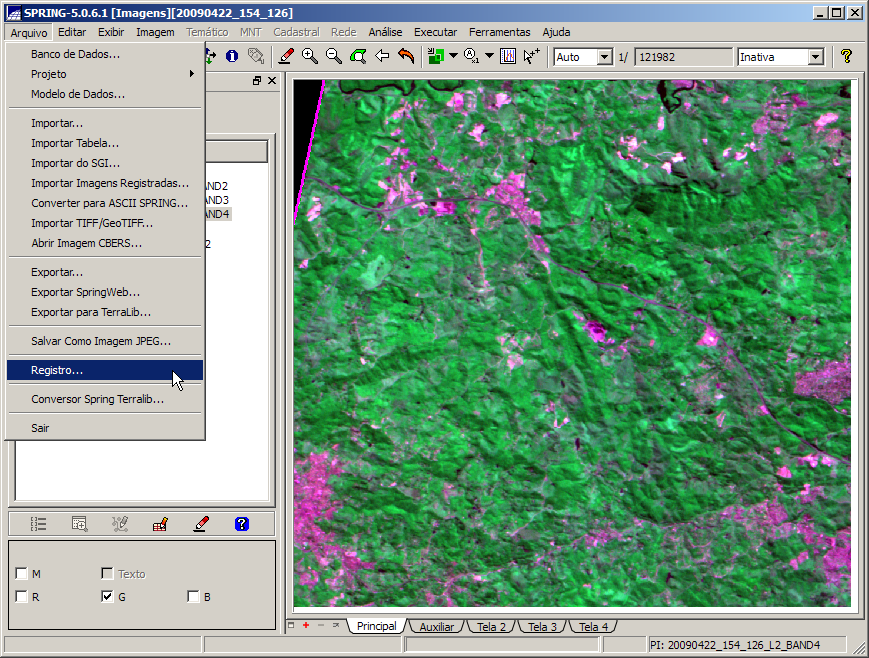Click the red eraser draw icon in toolbar
The image size is (869, 658).
pos(286,57)
